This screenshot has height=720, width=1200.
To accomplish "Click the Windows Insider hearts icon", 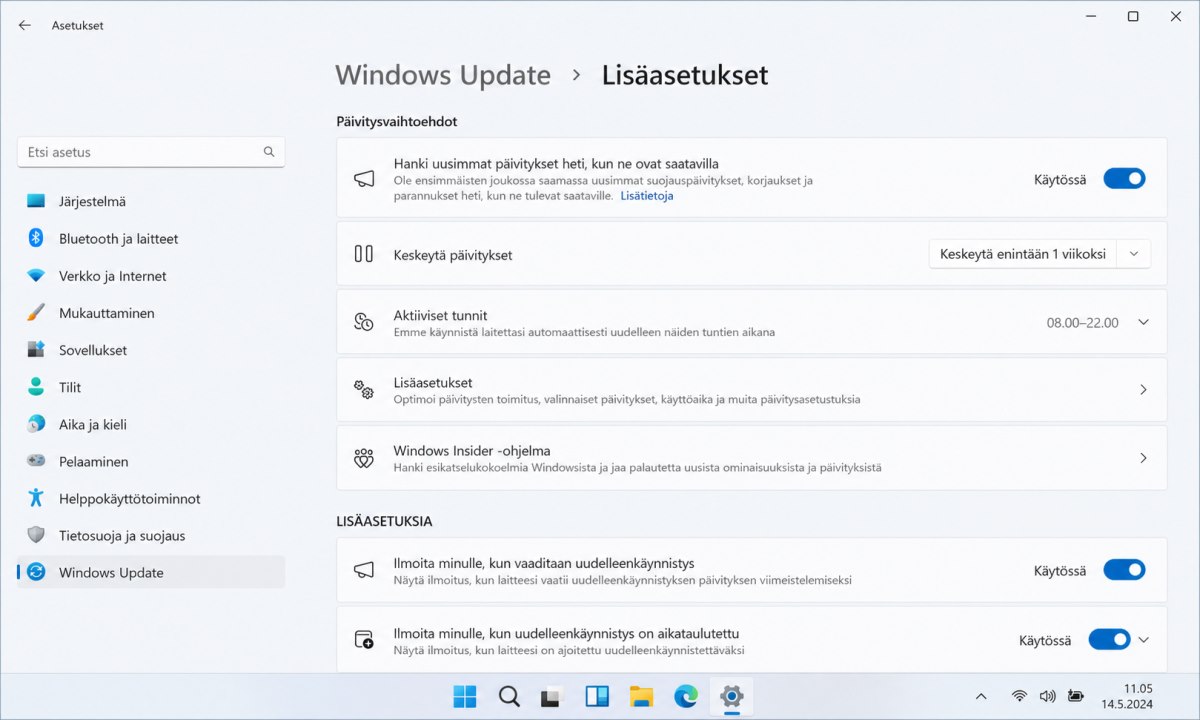I will pos(364,458).
